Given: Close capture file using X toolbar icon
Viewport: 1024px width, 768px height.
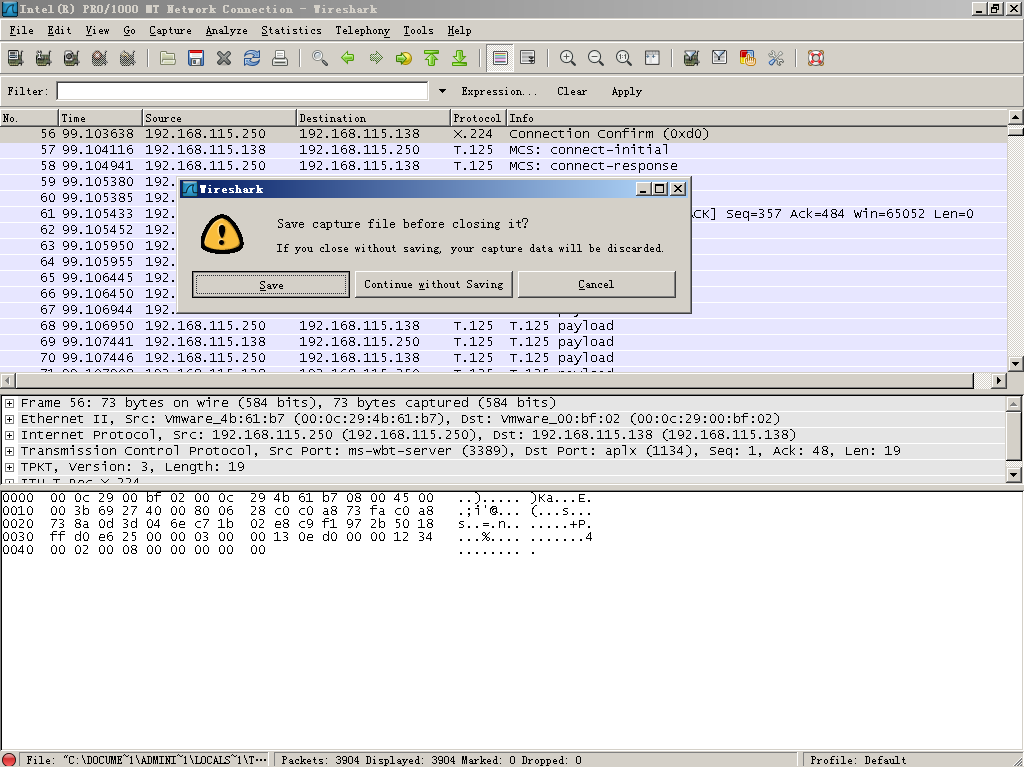Looking at the screenshot, I should [x=224, y=58].
